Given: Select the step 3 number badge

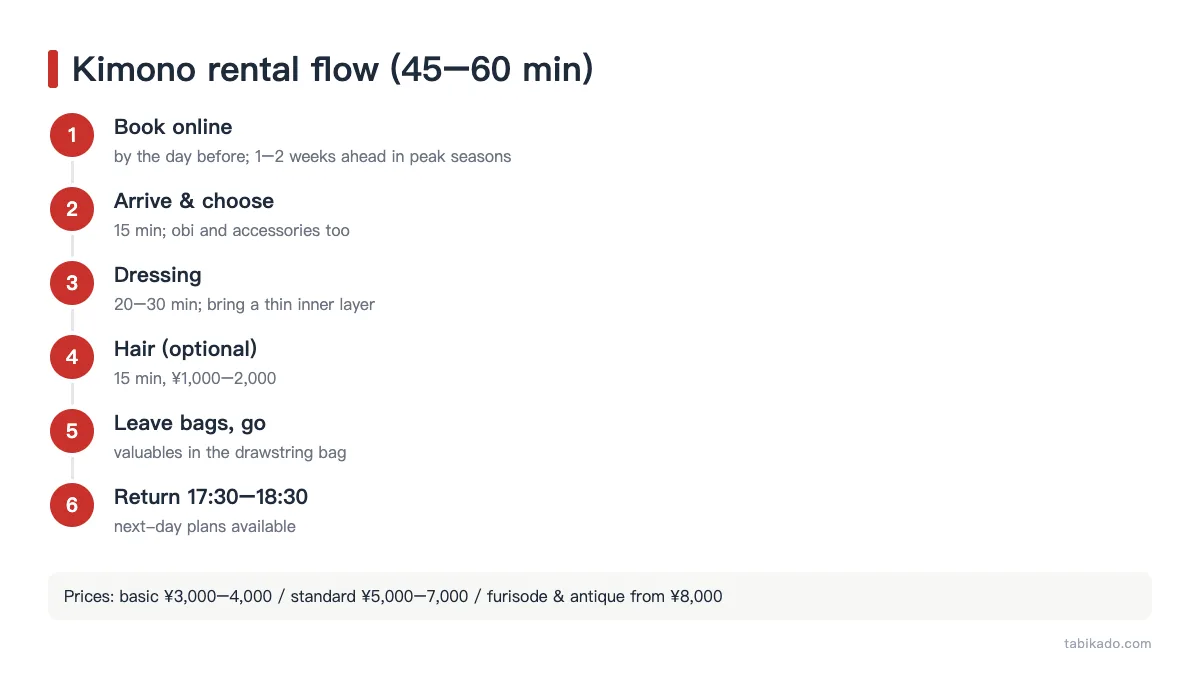Looking at the screenshot, I should point(72,283).
